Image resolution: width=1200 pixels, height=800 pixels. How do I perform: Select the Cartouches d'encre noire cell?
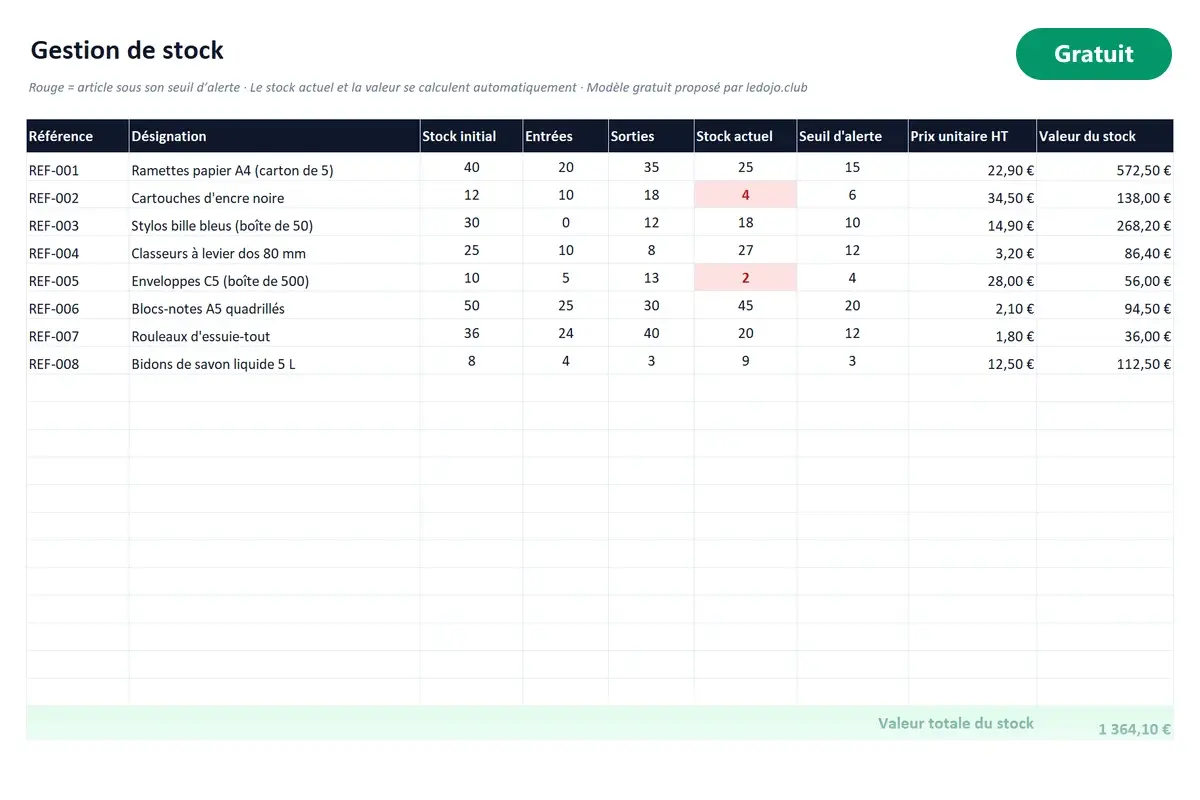tap(275, 196)
